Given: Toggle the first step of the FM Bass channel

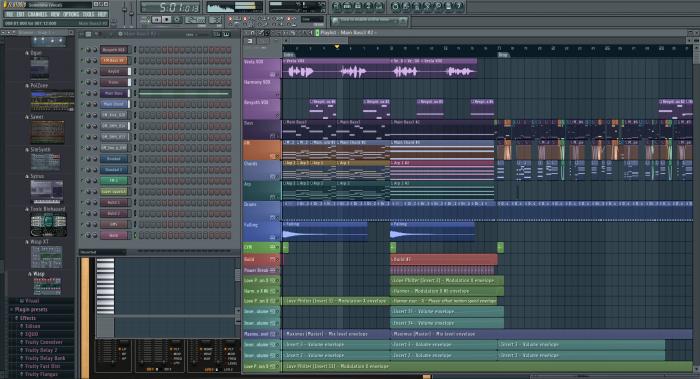Looking at the screenshot, I should tap(142, 61).
